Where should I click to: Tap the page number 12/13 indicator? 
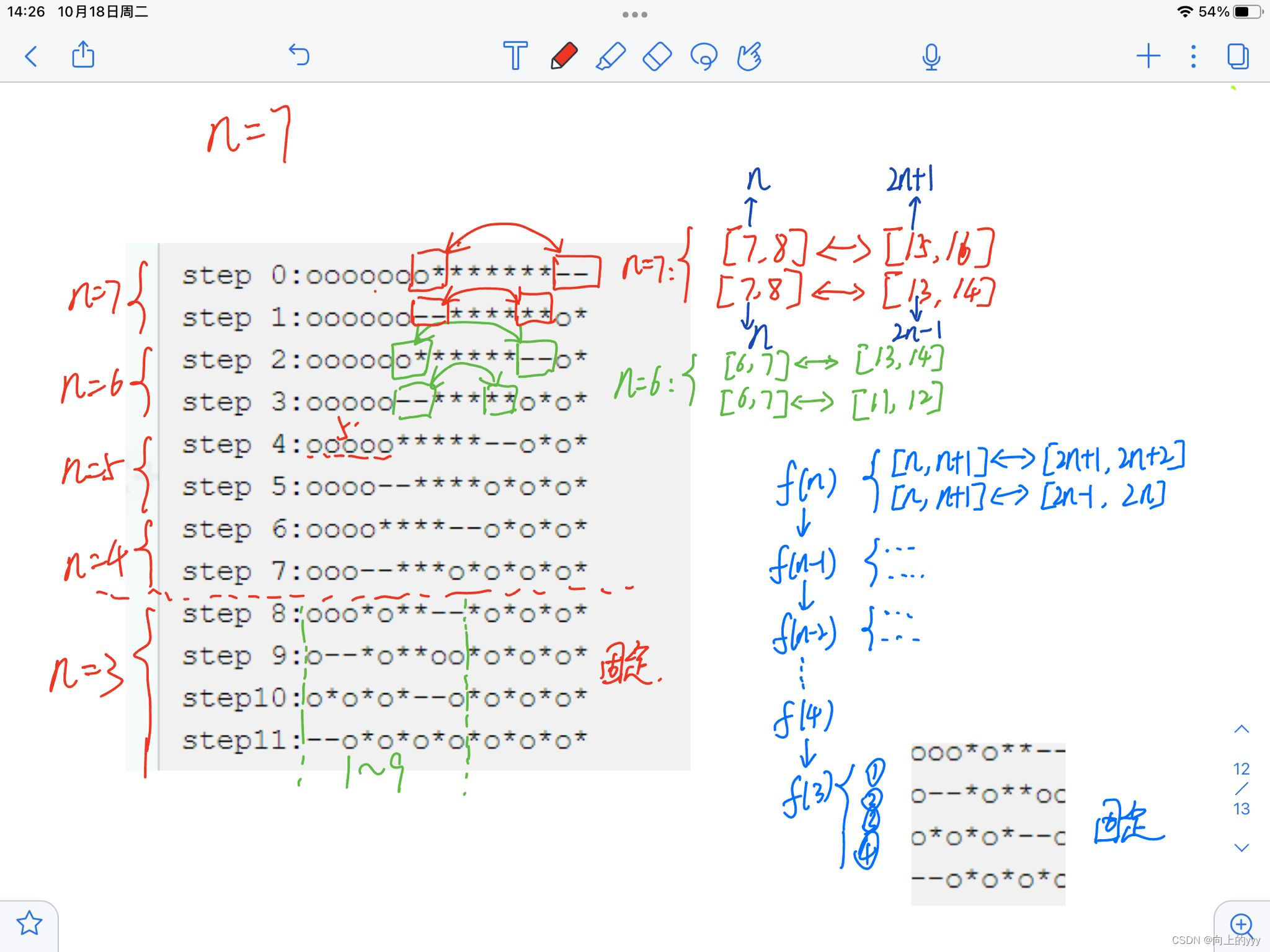click(x=1241, y=788)
